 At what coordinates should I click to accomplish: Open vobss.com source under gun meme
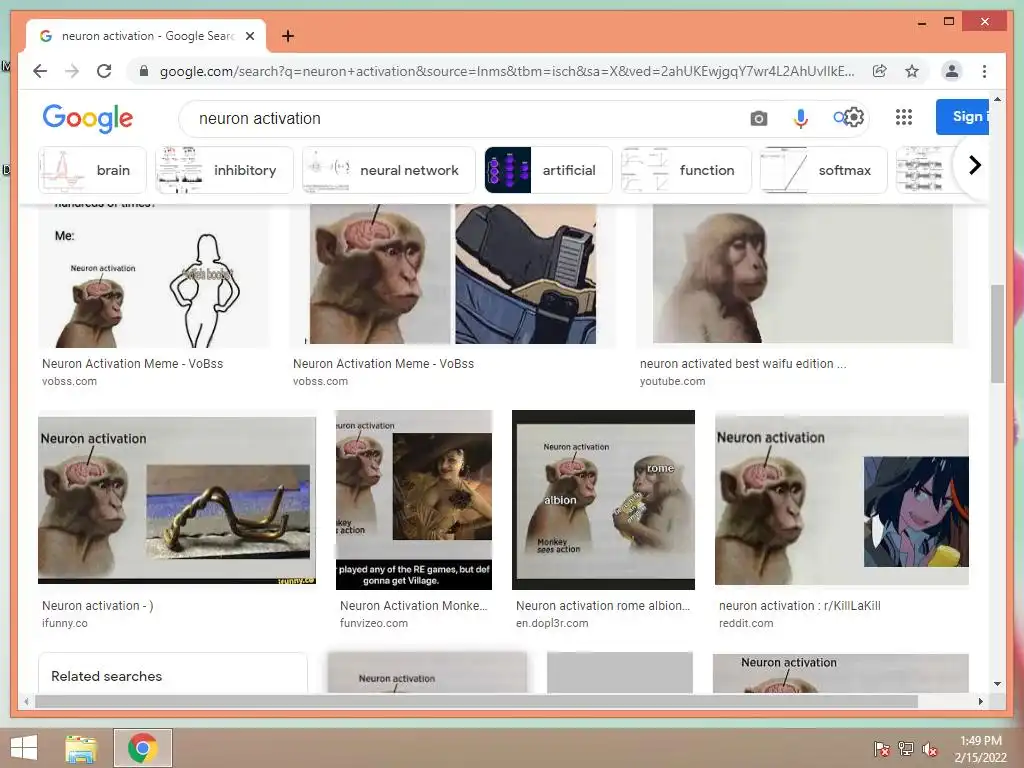pyautogui.click(x=320, y=381)
